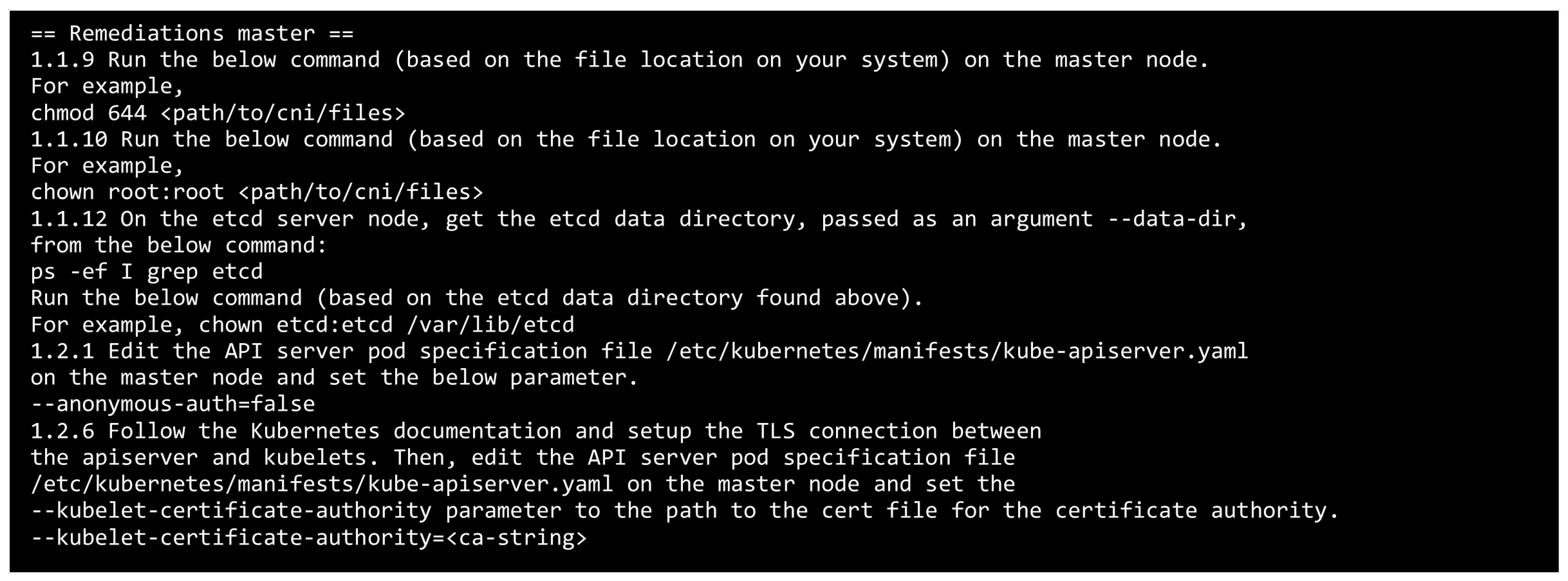Click the '1.2.6' remediation number
The image size is (1568, 581).
(62, 431)
